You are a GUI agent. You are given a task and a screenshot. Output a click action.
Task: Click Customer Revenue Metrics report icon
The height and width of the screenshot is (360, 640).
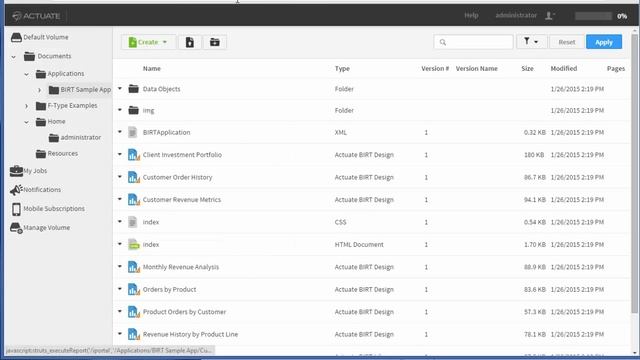tap(133, 200)
